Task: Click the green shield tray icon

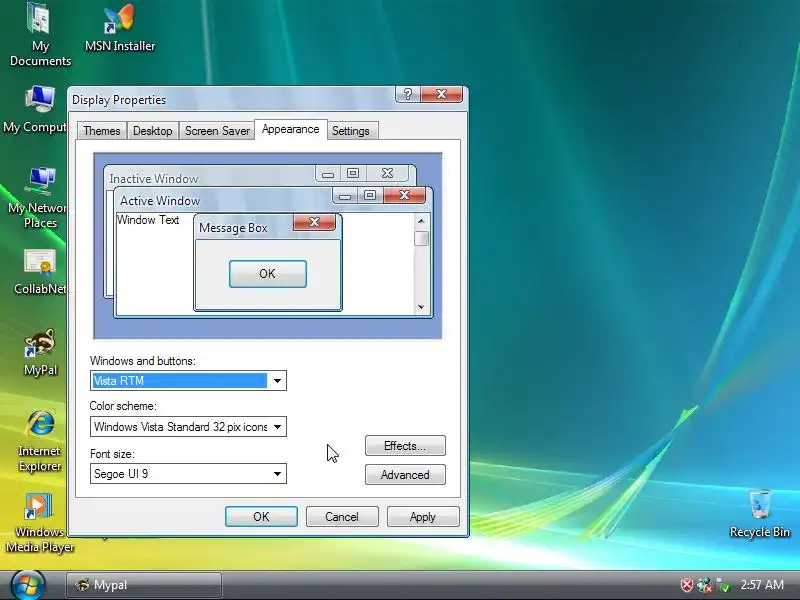Action: [x=723, y=585]
